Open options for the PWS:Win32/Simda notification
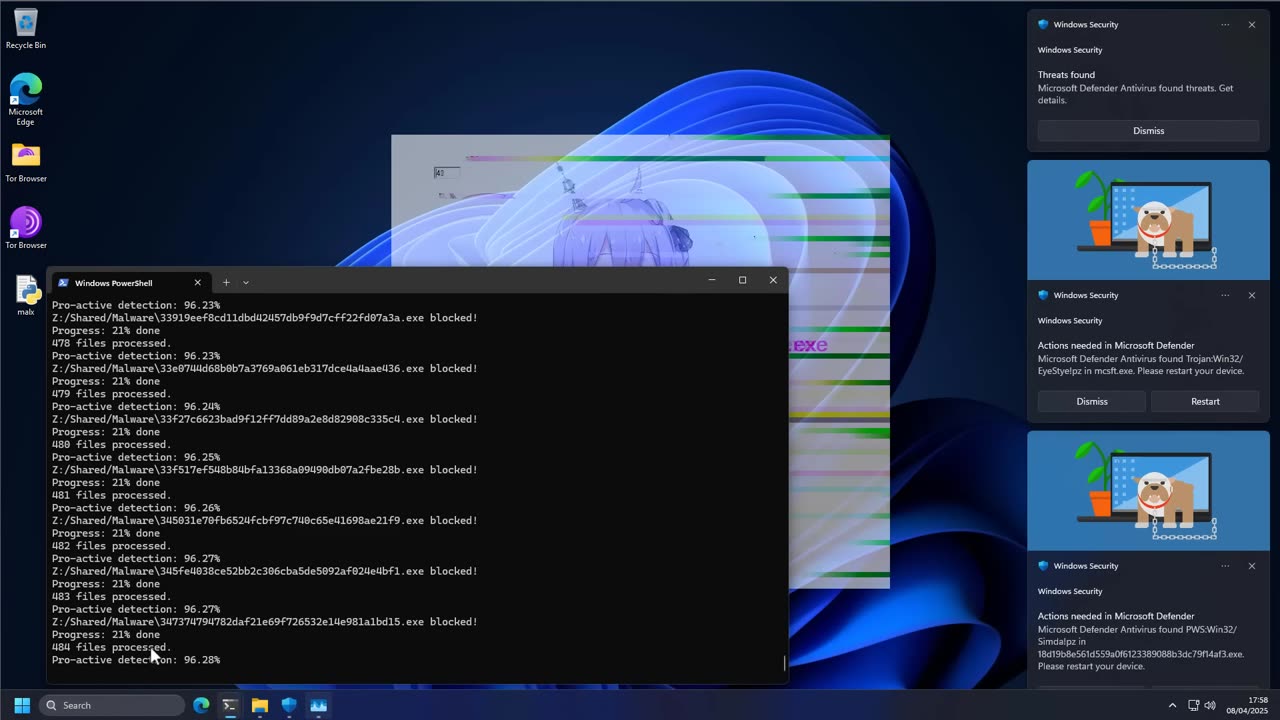This screenshot has width=1280, height=720. click(x=1225, y=566)
